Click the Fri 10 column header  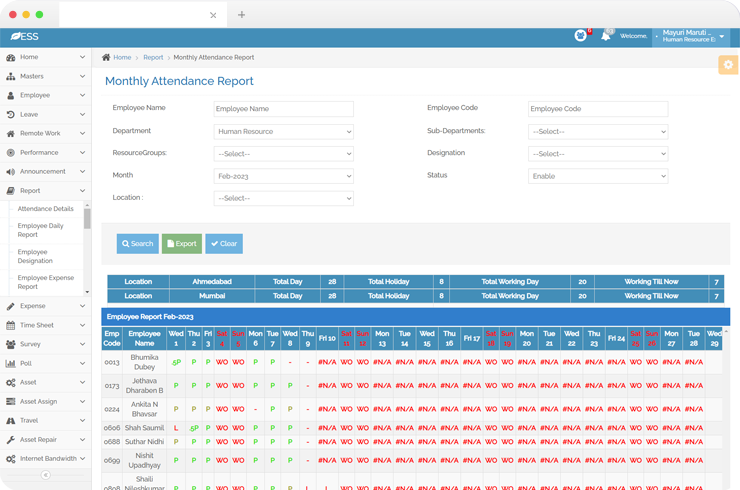click(327, 338)
